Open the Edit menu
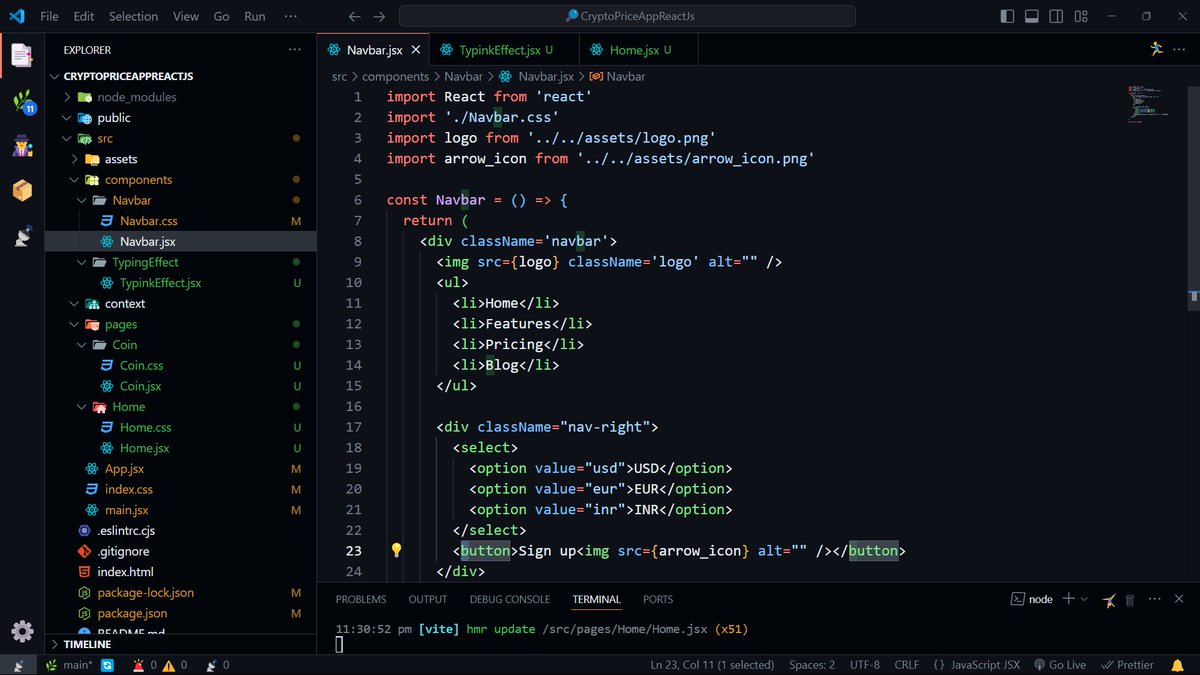 (84, 16)
